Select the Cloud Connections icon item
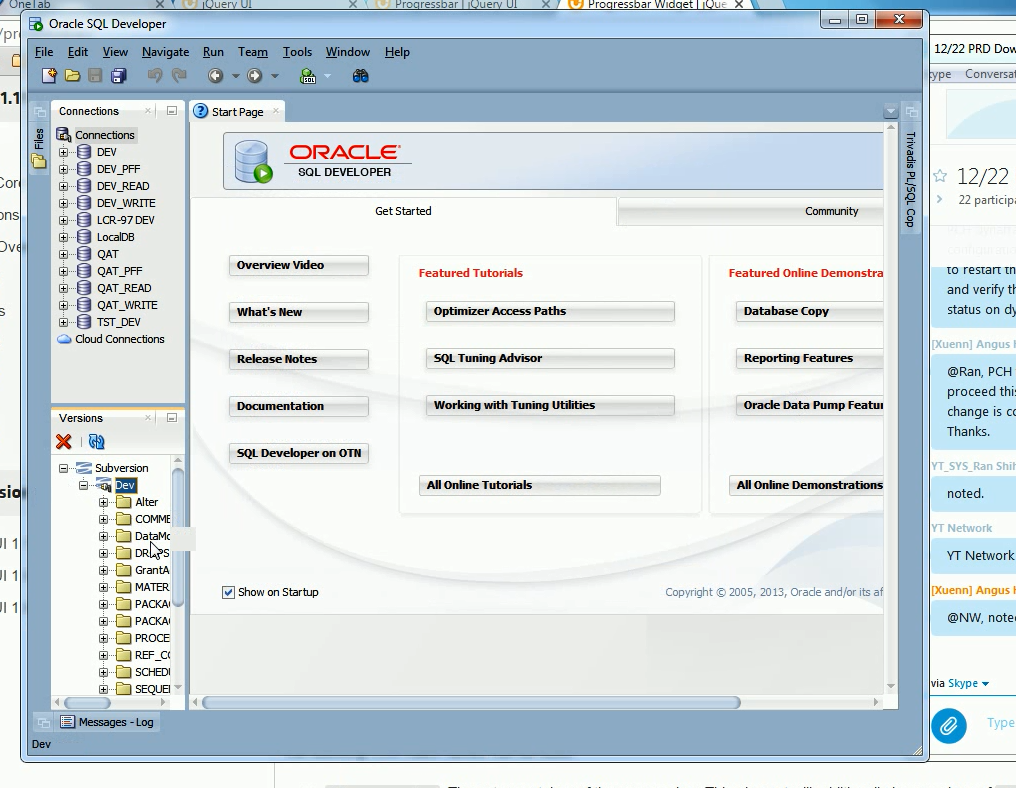 click(x=64, y=339)
